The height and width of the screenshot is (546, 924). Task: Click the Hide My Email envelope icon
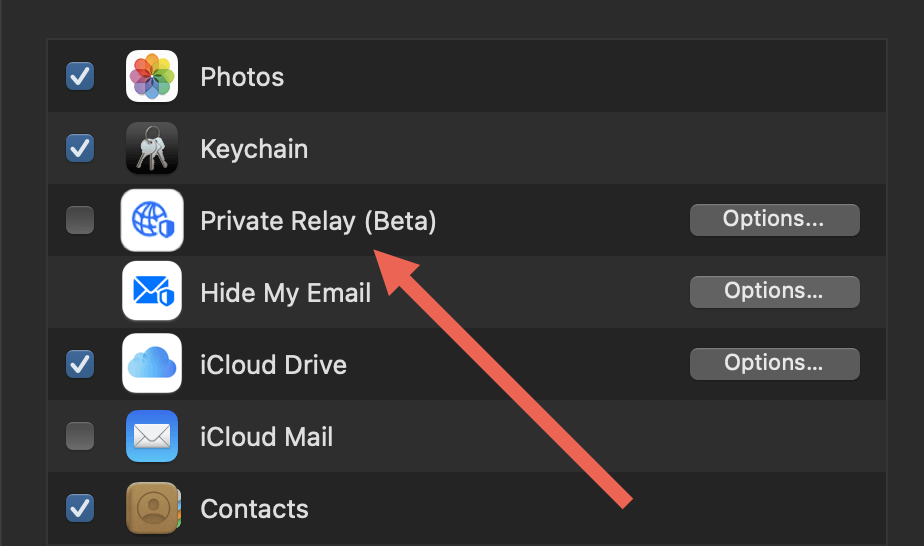pos(152,291)
